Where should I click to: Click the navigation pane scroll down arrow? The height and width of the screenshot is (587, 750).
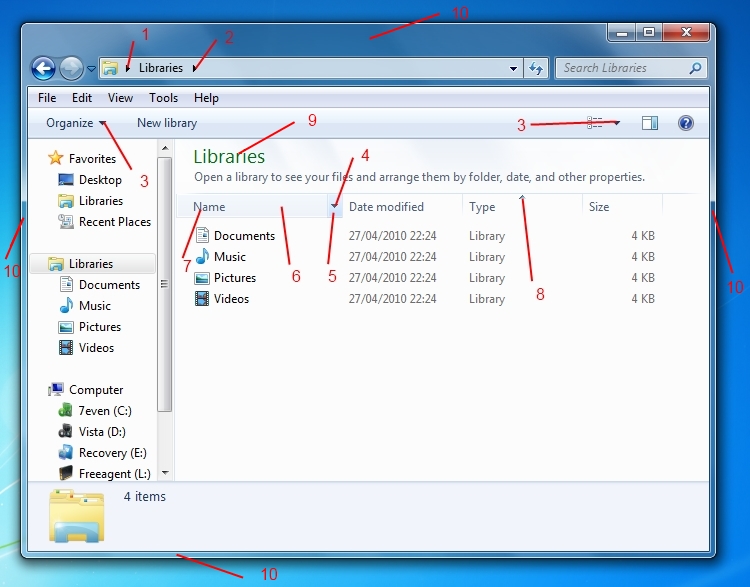tap(165, 473)
